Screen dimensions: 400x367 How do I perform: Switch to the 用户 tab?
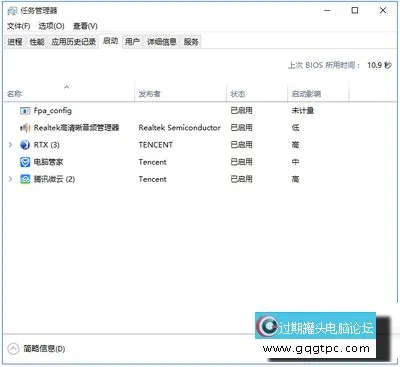[132, 42]
